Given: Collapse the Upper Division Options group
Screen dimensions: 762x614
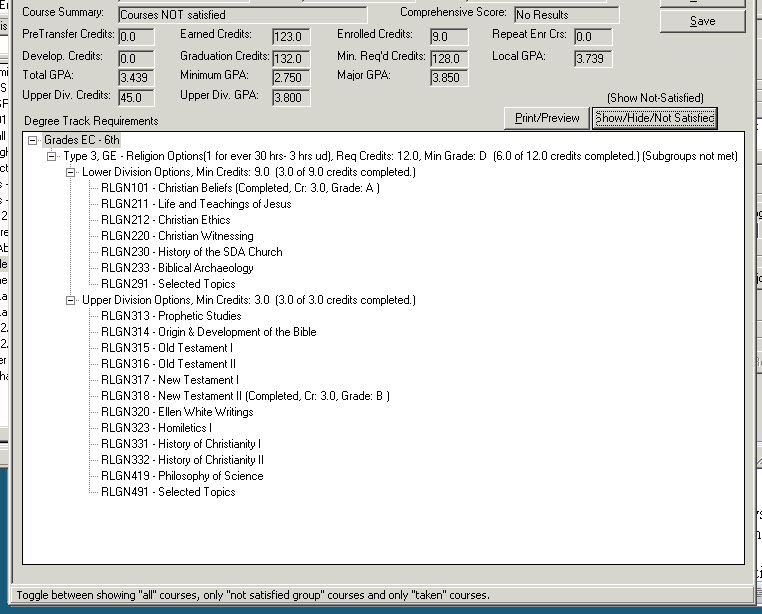Looking at the screenshot, I should (70, 300).
